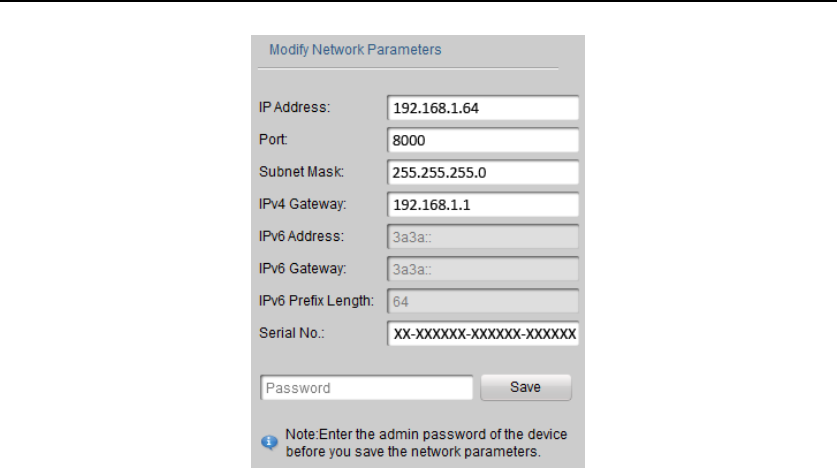The height and width of the screenshot is (468, 837).
Task: Click the admin password note text
Action: click(x=426, y=443)
